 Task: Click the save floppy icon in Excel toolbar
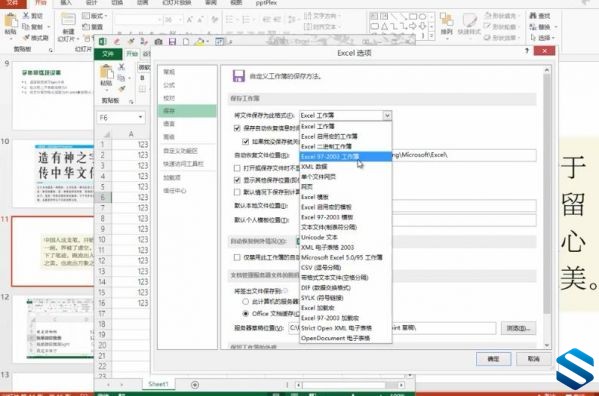click(172, 42)
